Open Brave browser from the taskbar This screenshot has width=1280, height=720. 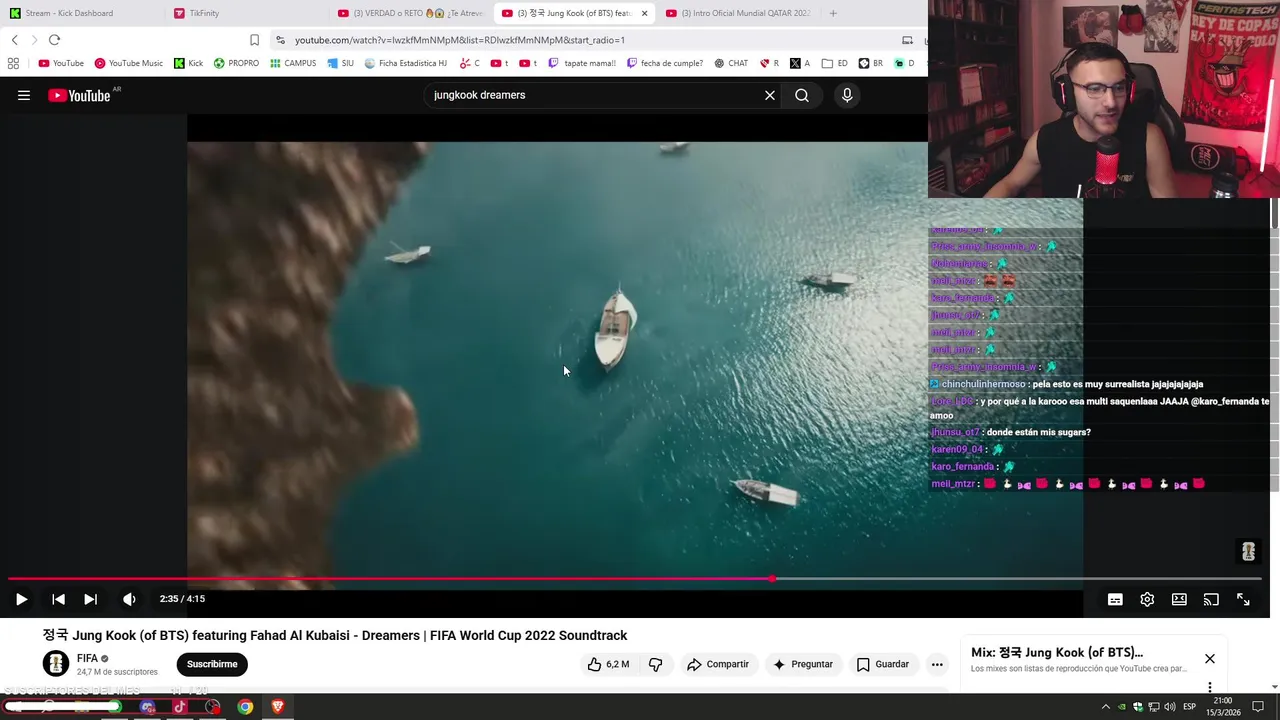[x=277, y=707]
